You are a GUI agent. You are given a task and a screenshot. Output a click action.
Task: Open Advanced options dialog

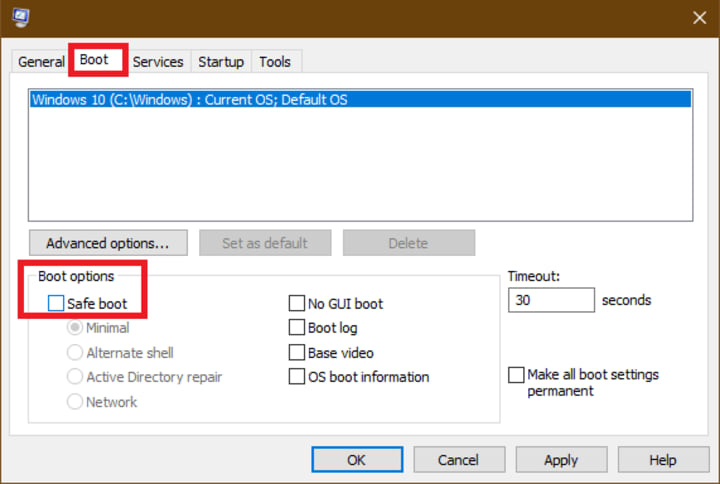pyautogui.click(x=108, y=243)
